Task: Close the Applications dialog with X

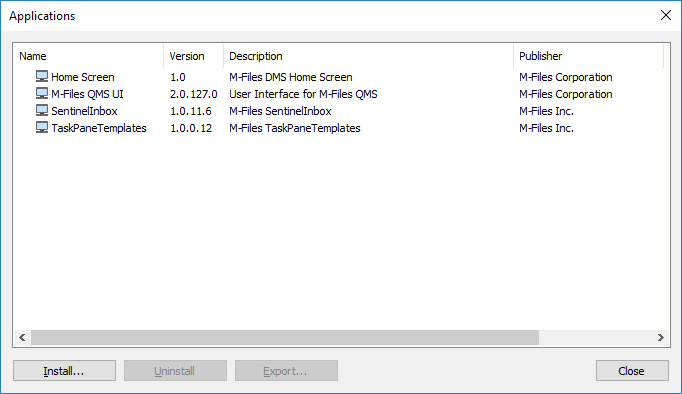Action: pyautogui.click(x=665, y=15)
